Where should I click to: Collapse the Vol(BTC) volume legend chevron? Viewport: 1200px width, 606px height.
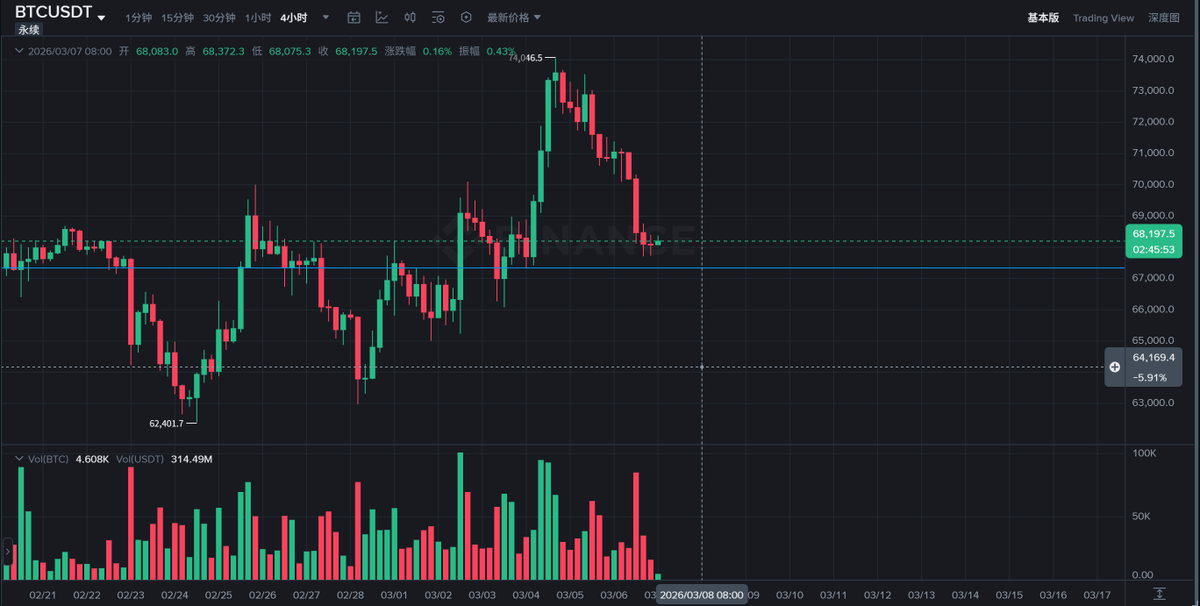click(18, 458)
